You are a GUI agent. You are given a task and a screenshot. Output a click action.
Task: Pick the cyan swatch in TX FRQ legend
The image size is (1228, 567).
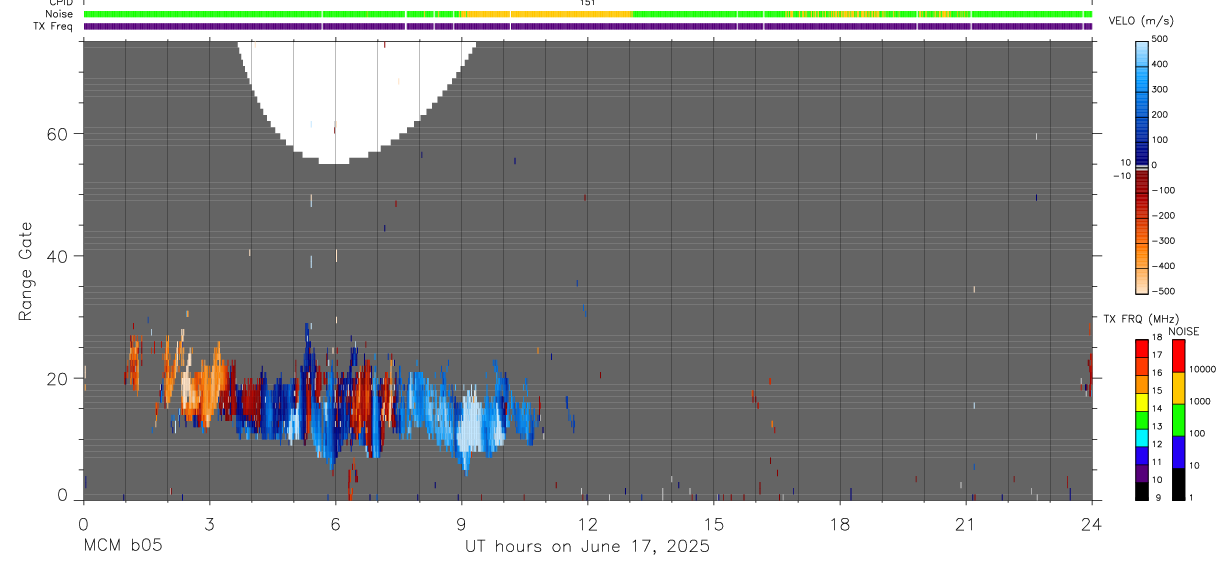[1142, 438]
